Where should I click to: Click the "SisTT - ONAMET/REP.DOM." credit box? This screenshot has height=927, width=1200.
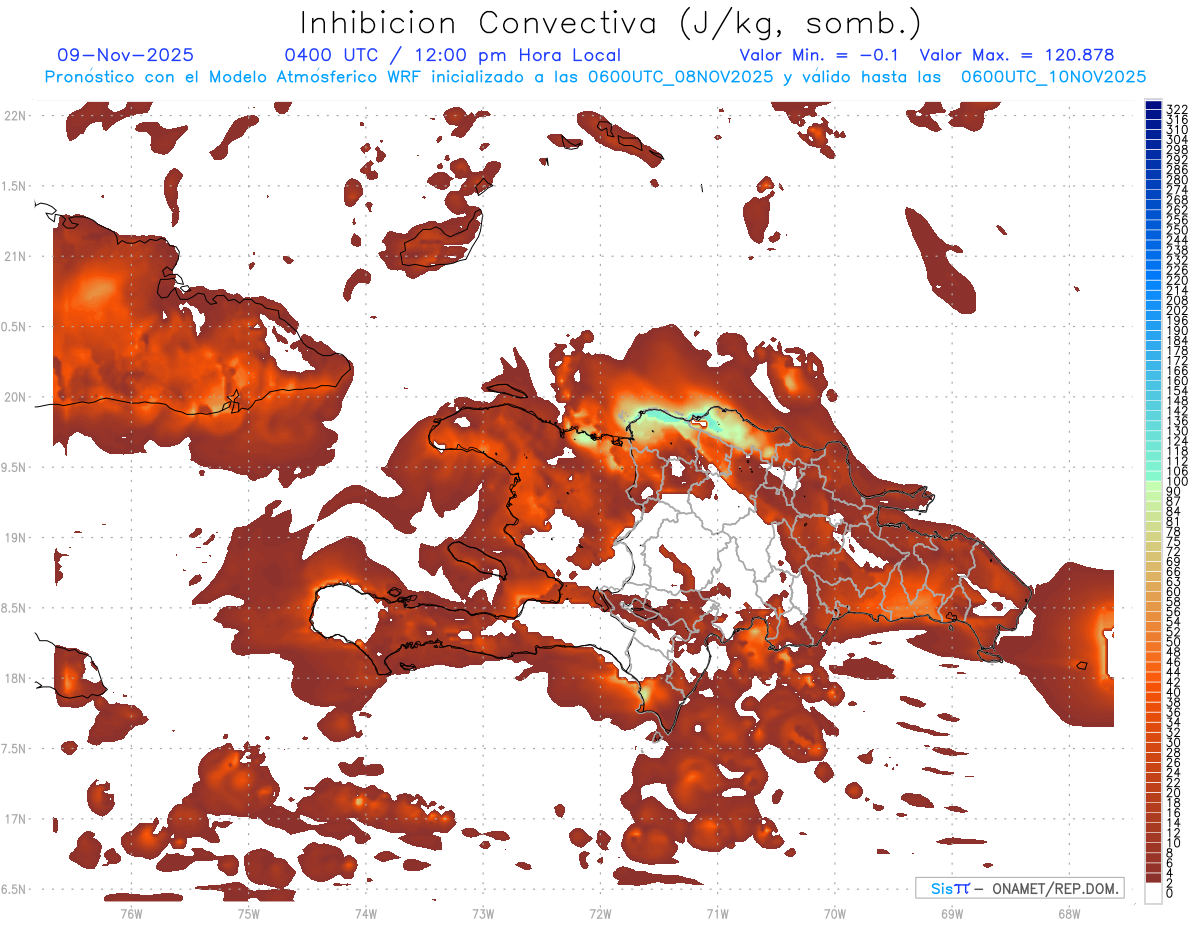1020,888
